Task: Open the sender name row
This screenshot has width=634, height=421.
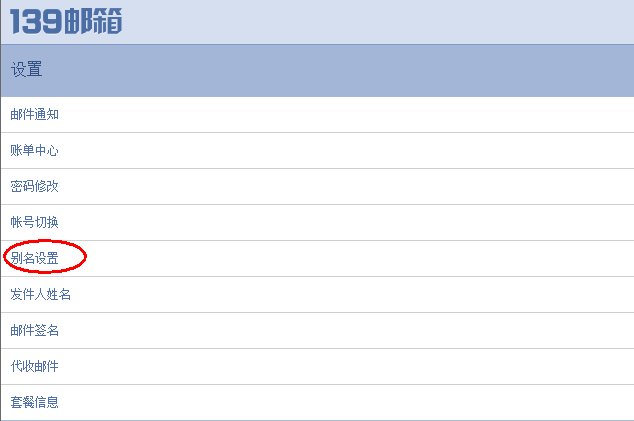Action: (316, 294)
